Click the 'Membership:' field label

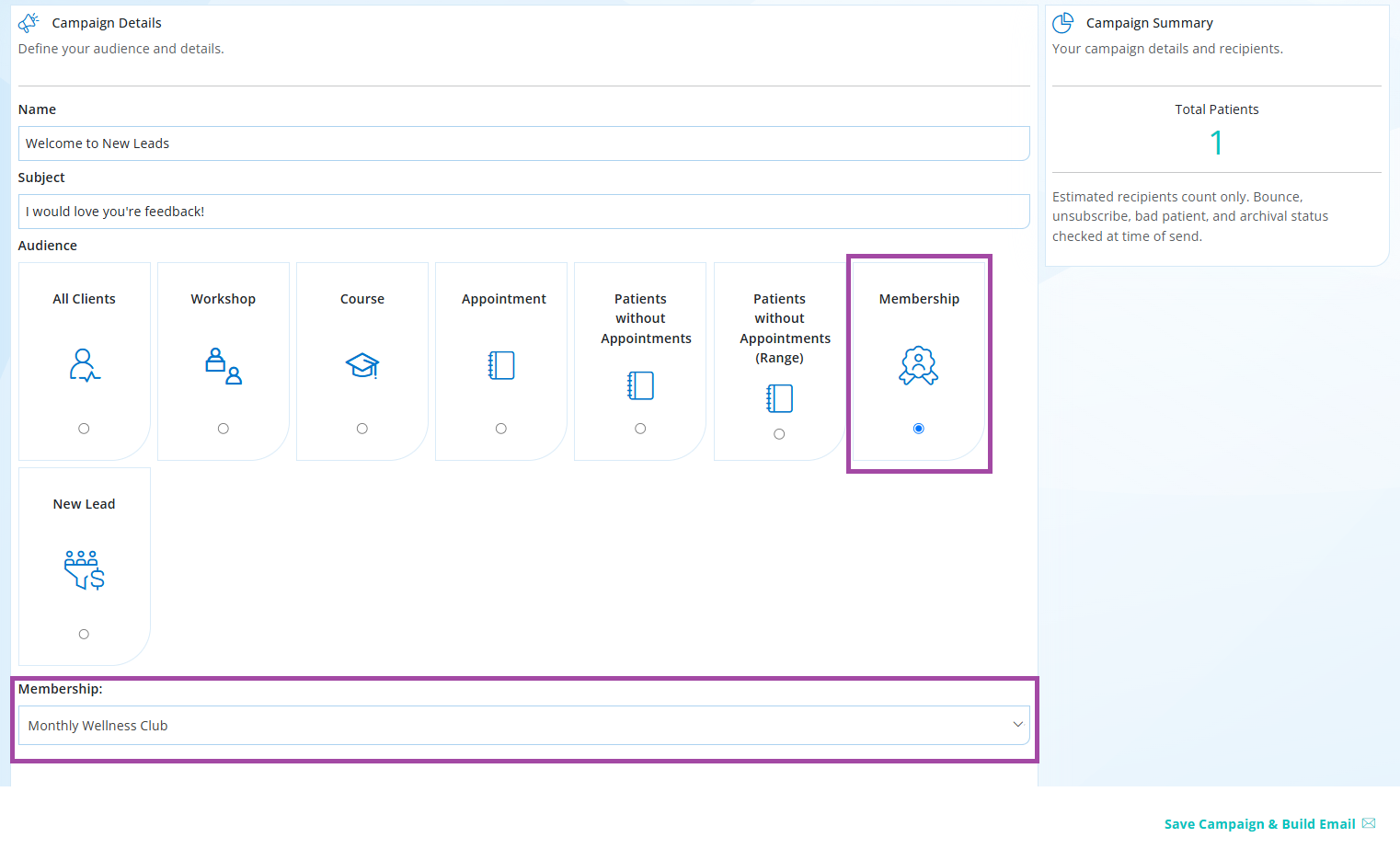[x=61, y=689]
